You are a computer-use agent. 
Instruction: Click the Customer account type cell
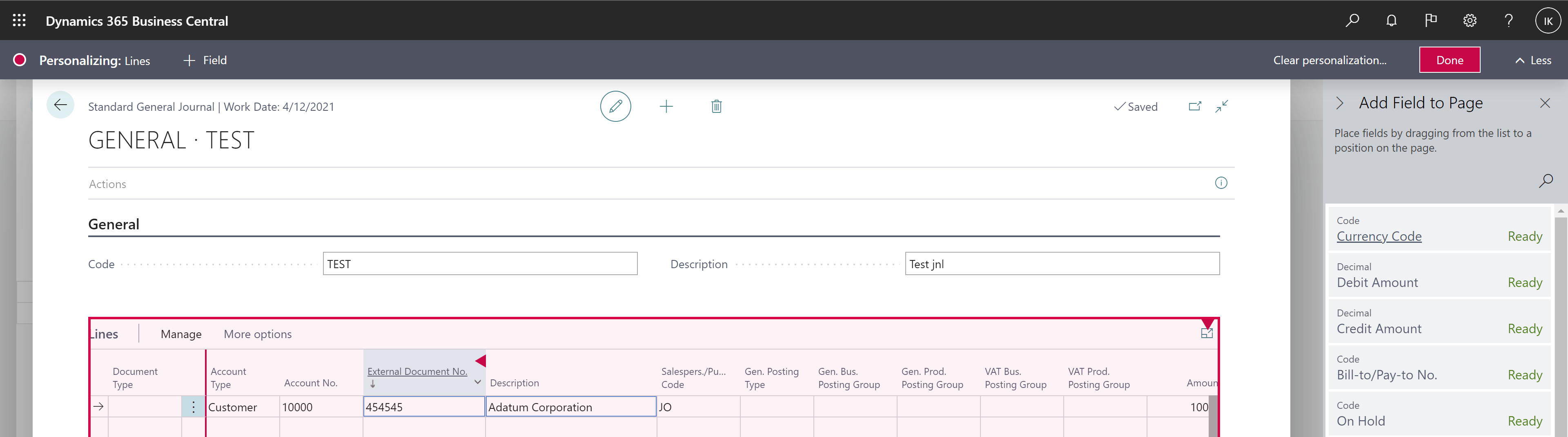click(x=242, y=406)
